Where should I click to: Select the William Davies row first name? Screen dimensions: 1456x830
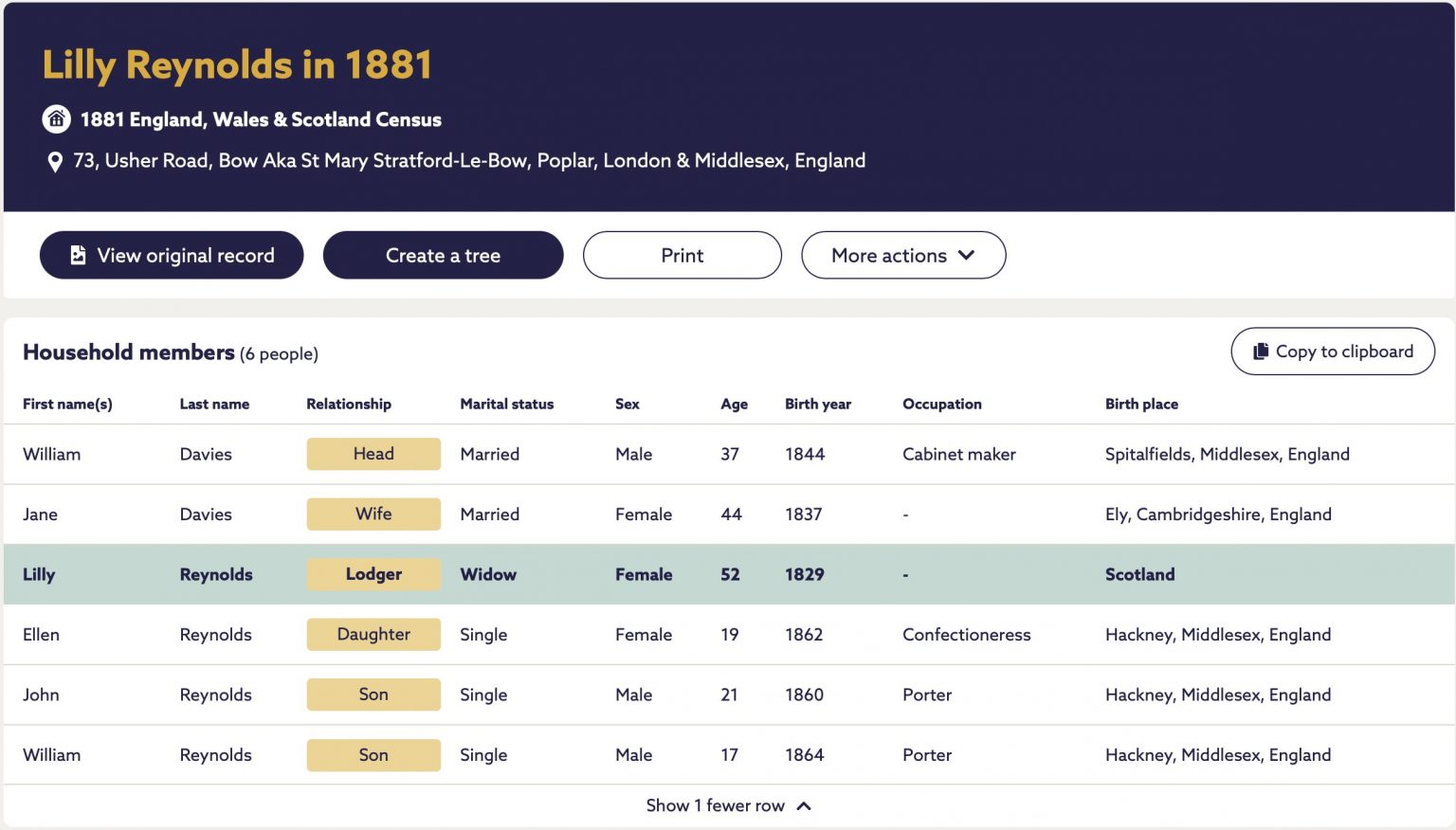coord(51,454)
